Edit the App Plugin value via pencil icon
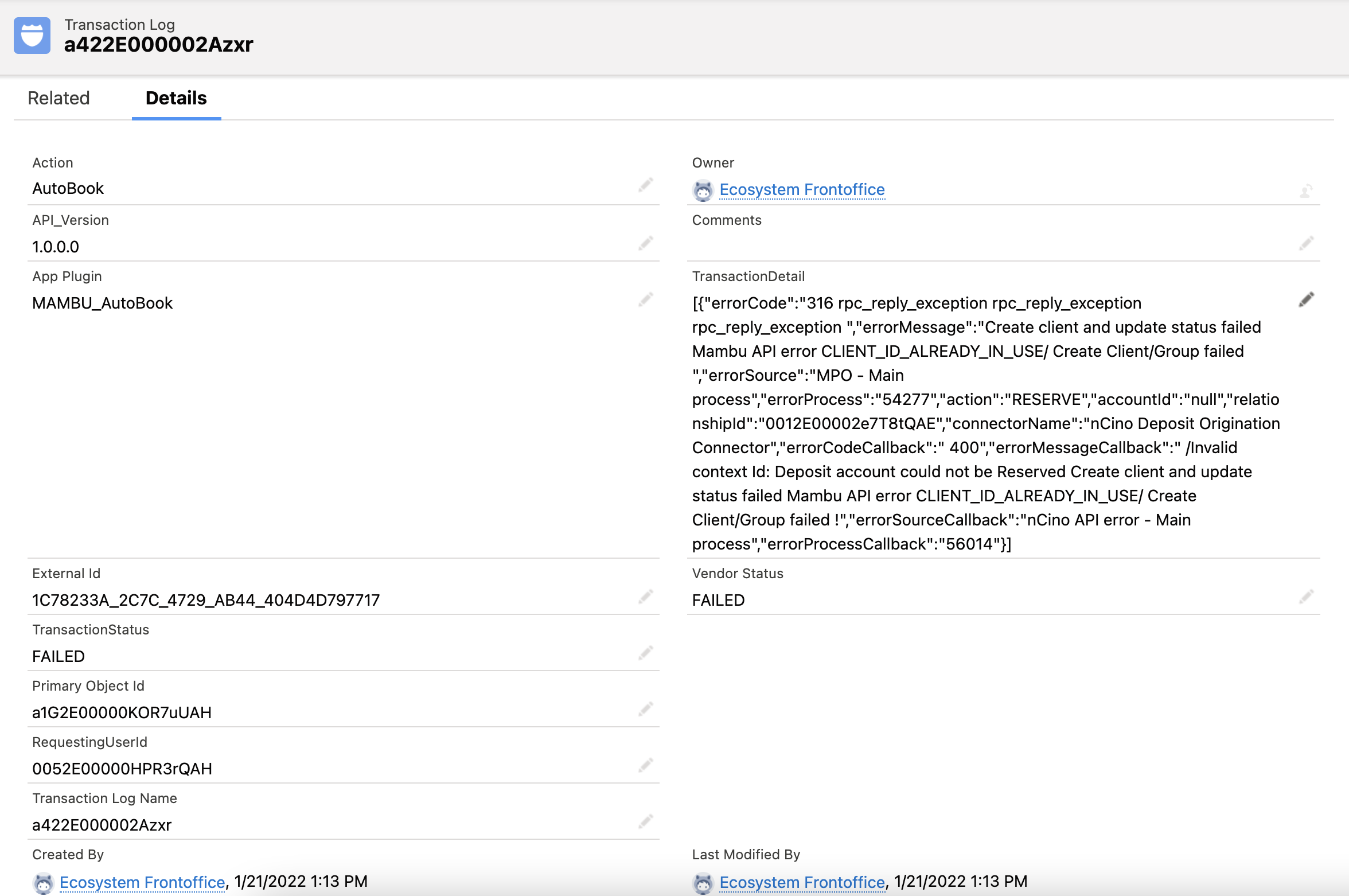Screen dimensions: 1349x896 [x=646, y=299]
